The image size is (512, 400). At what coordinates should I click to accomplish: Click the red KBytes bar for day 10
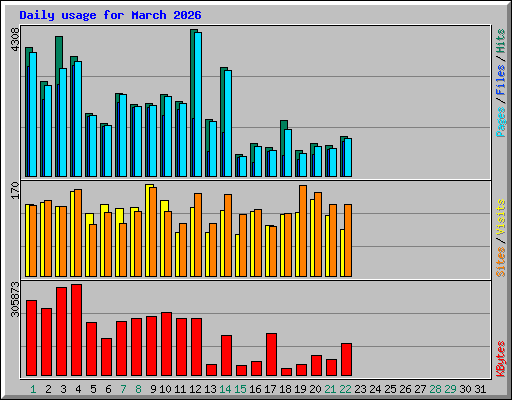tap(166, 344)
